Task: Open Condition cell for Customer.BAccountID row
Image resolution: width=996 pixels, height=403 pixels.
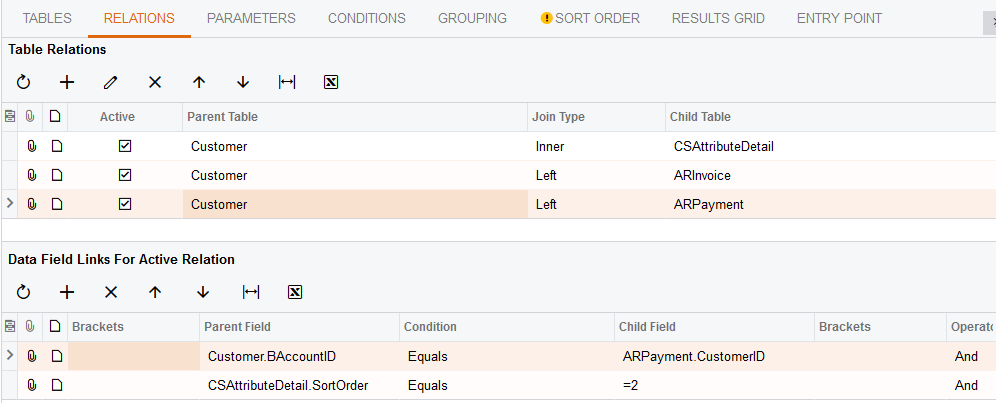Action: 506,356
